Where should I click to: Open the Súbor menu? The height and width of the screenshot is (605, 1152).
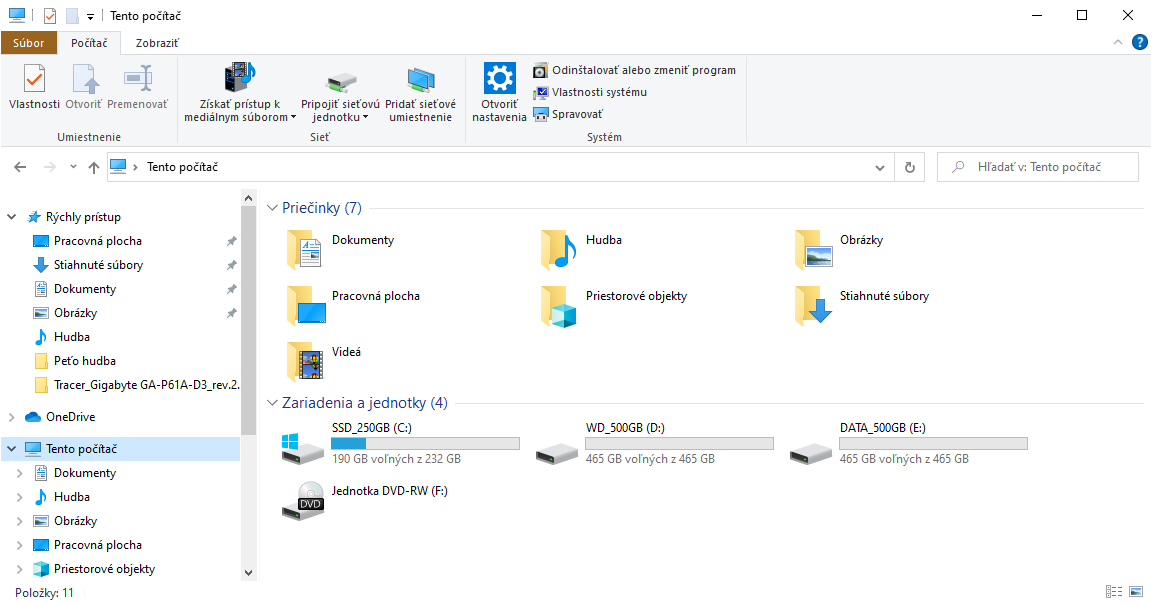[29, 43]
